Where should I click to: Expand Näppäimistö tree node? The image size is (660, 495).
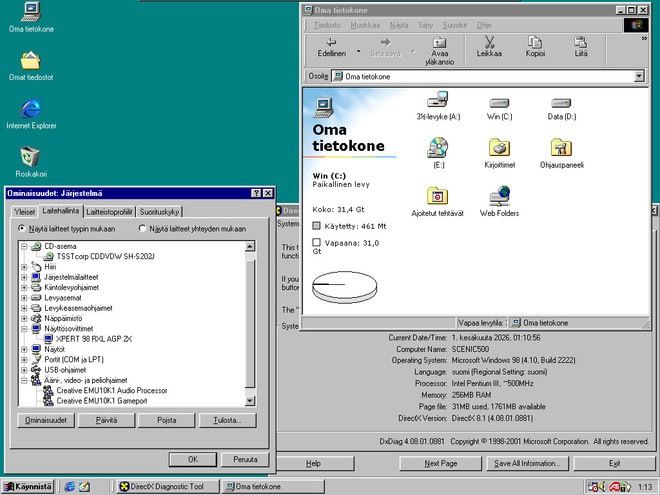point(24,318)
